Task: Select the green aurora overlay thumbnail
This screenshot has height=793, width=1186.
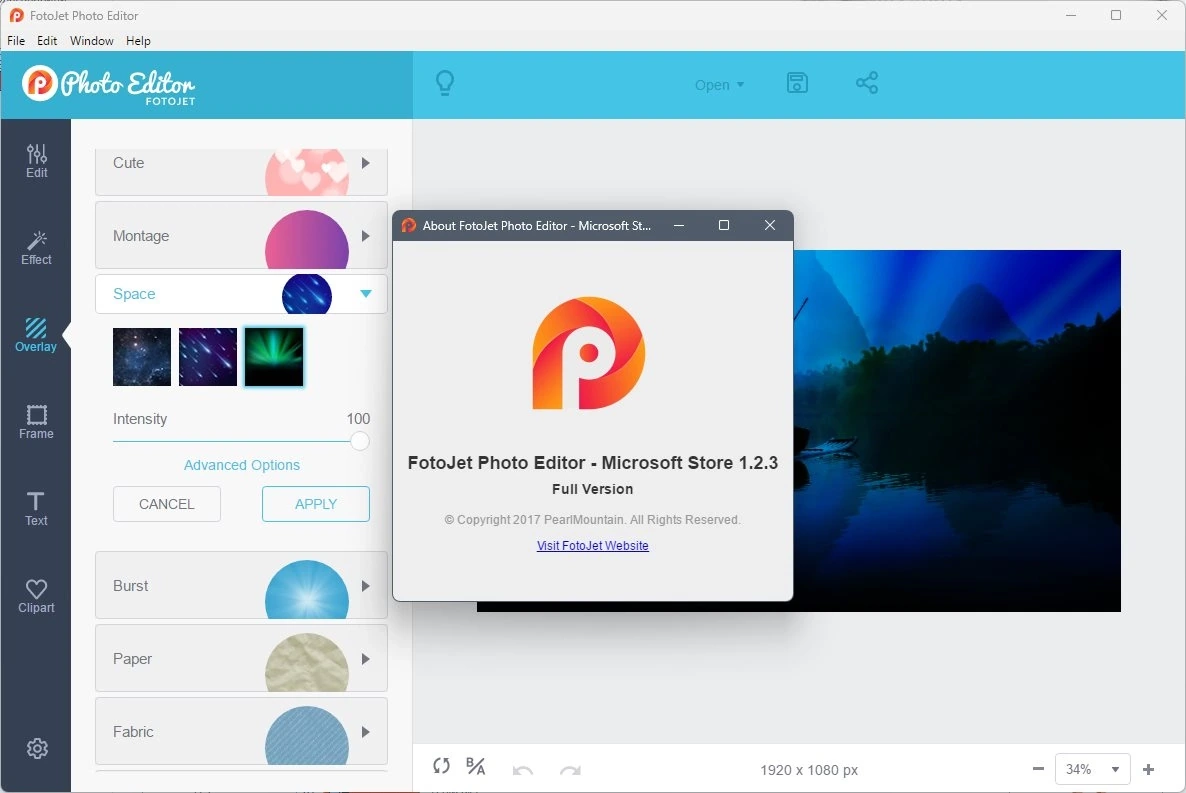Action: tap(274, 357)
